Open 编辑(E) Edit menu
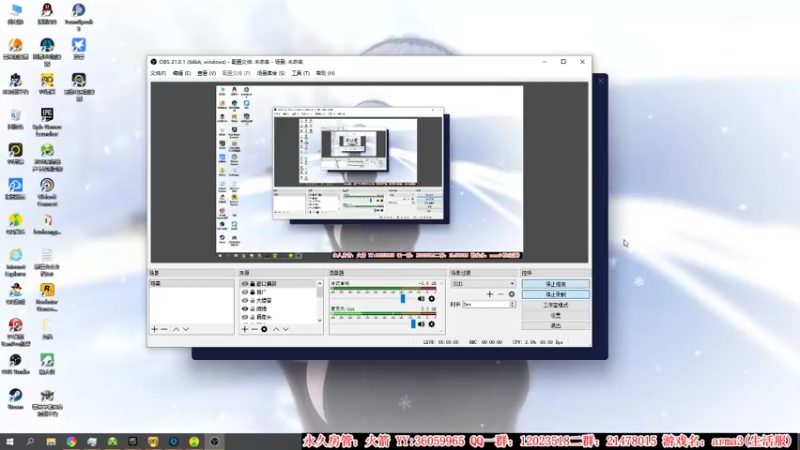Image resolution: width=800 pixels, height=450 pixels. click(182, 73)
